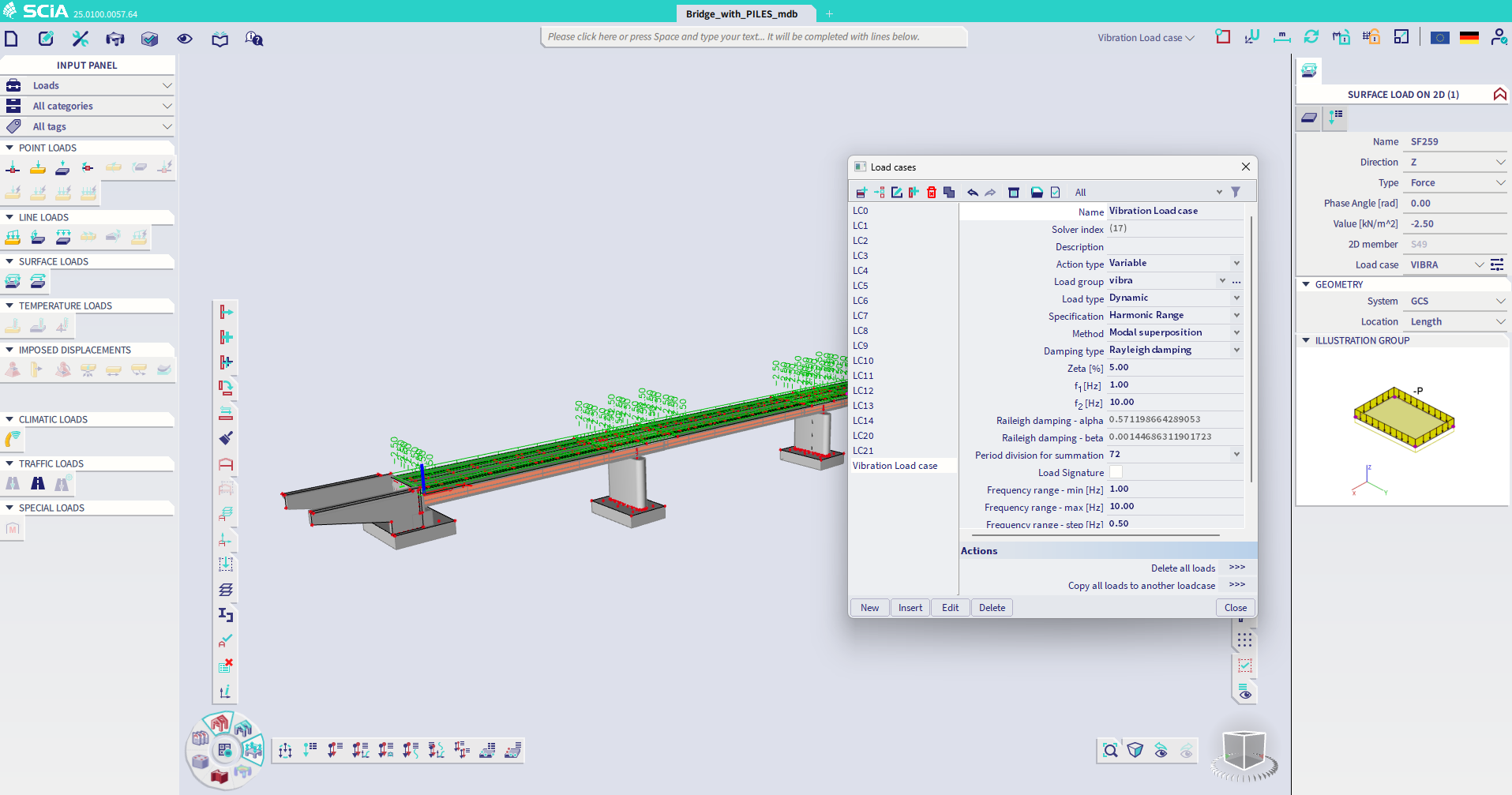Screen dimensions: 1512x795
Task: Toggle the orange grid lock icon
Action: coord(1371,37)
